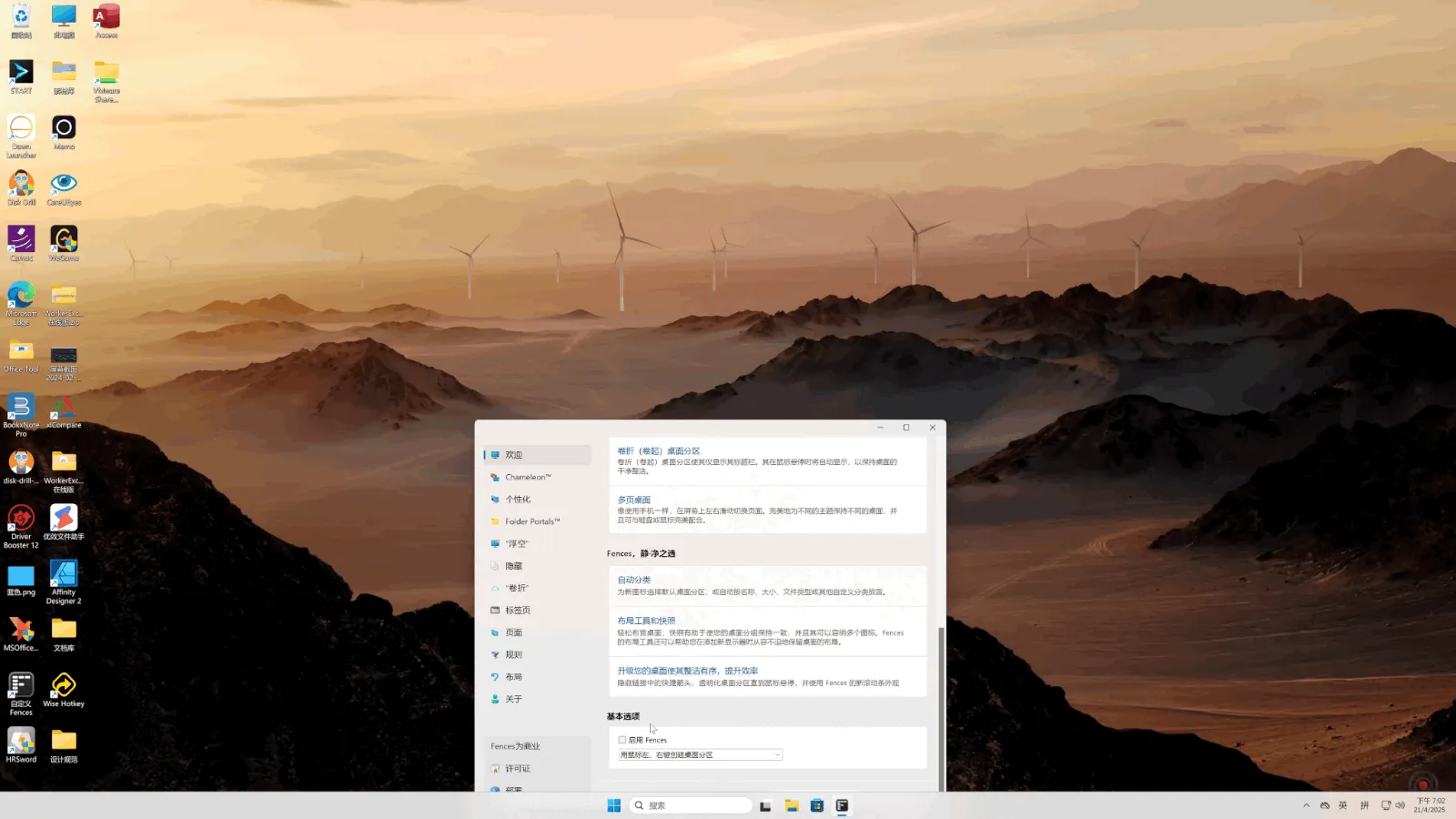Open the 自动分类 link

pyautogui.click(x=634, y=580)
